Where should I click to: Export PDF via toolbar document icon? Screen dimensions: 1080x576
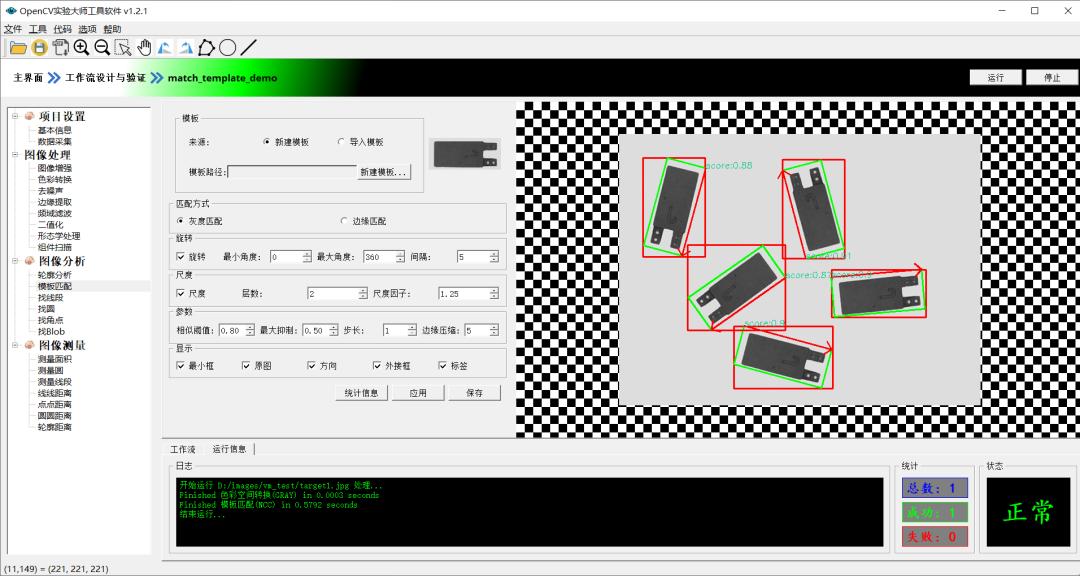point(61,48)
